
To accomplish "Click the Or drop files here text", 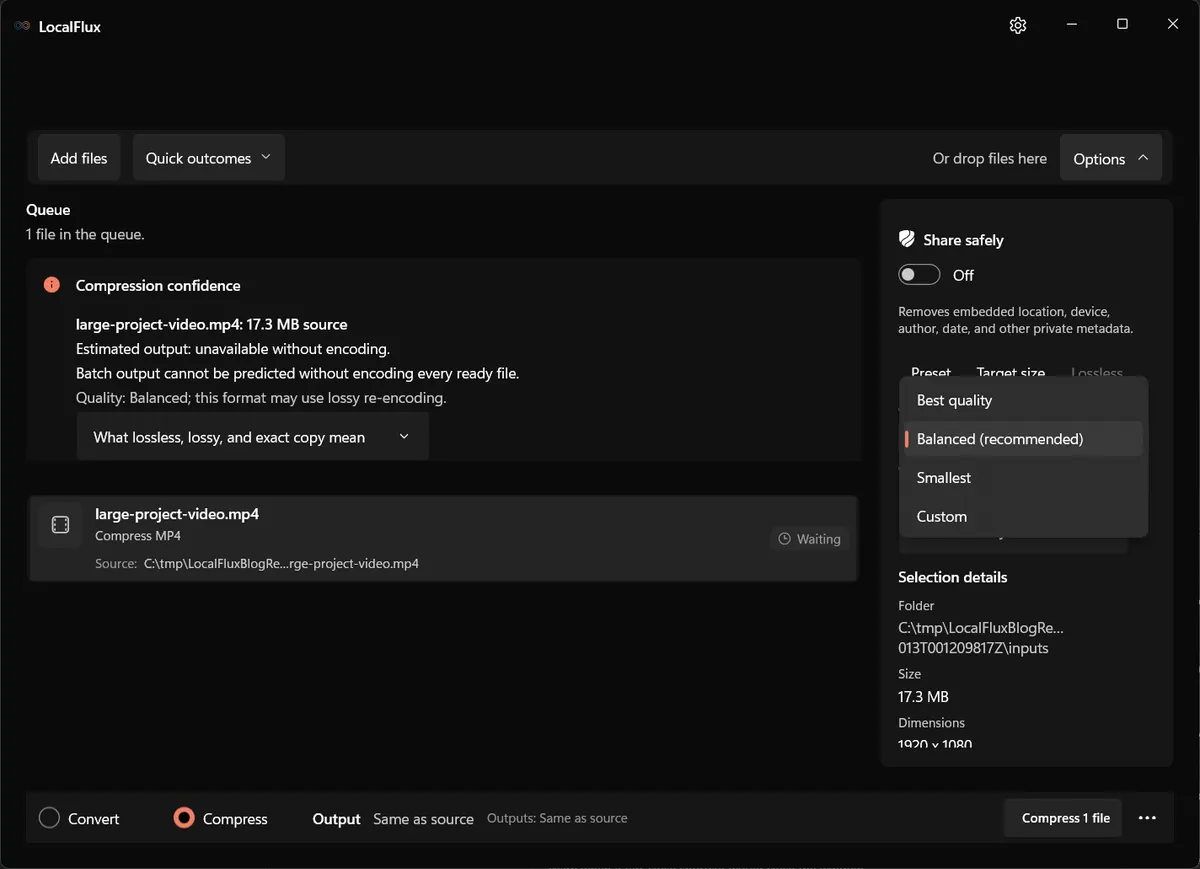I will tap(990, 158).
